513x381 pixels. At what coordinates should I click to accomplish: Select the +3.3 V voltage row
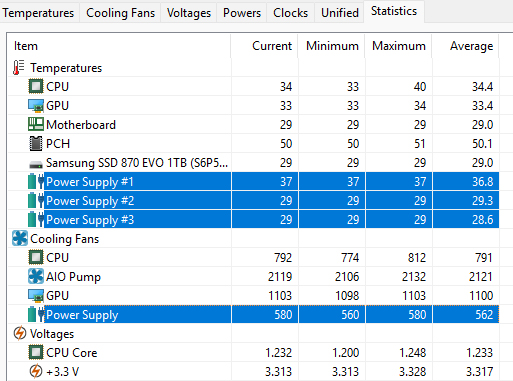click(254, 371)
